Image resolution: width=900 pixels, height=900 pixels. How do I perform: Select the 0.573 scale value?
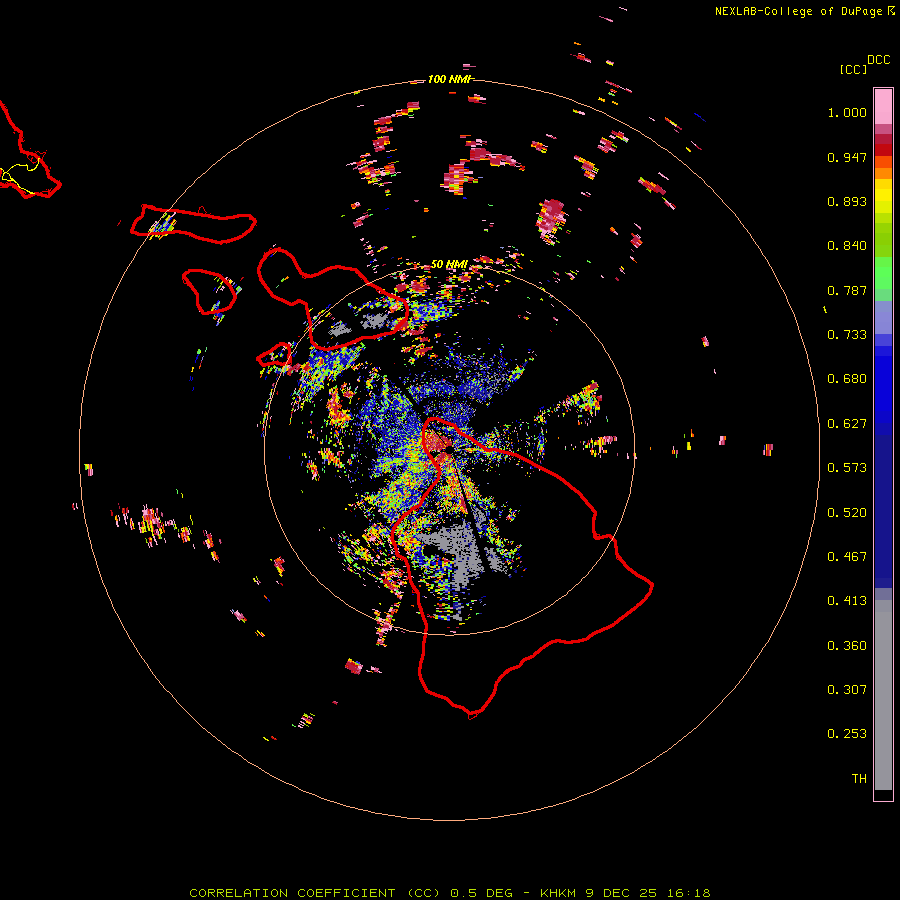point(847,468)
